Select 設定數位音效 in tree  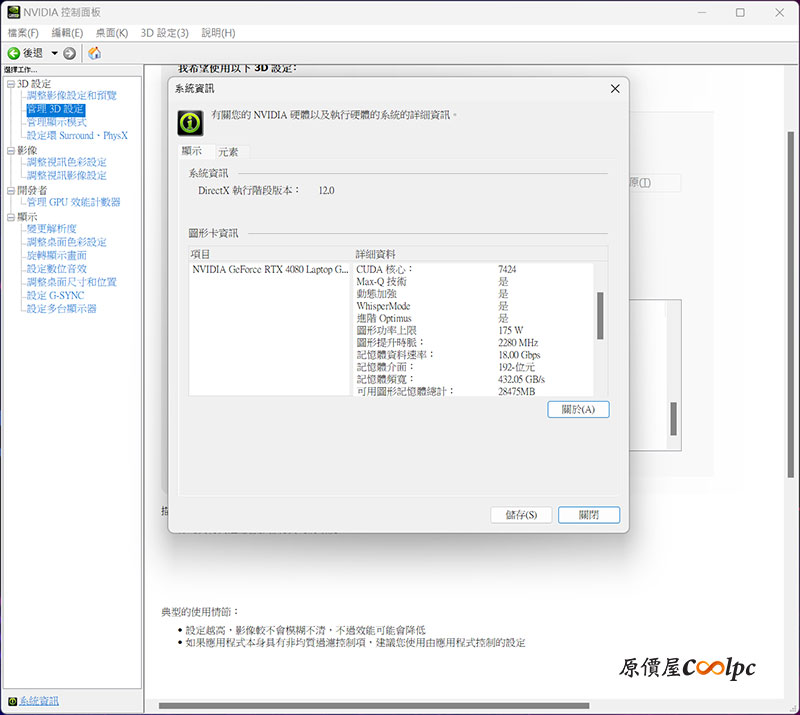coord(57,268)
